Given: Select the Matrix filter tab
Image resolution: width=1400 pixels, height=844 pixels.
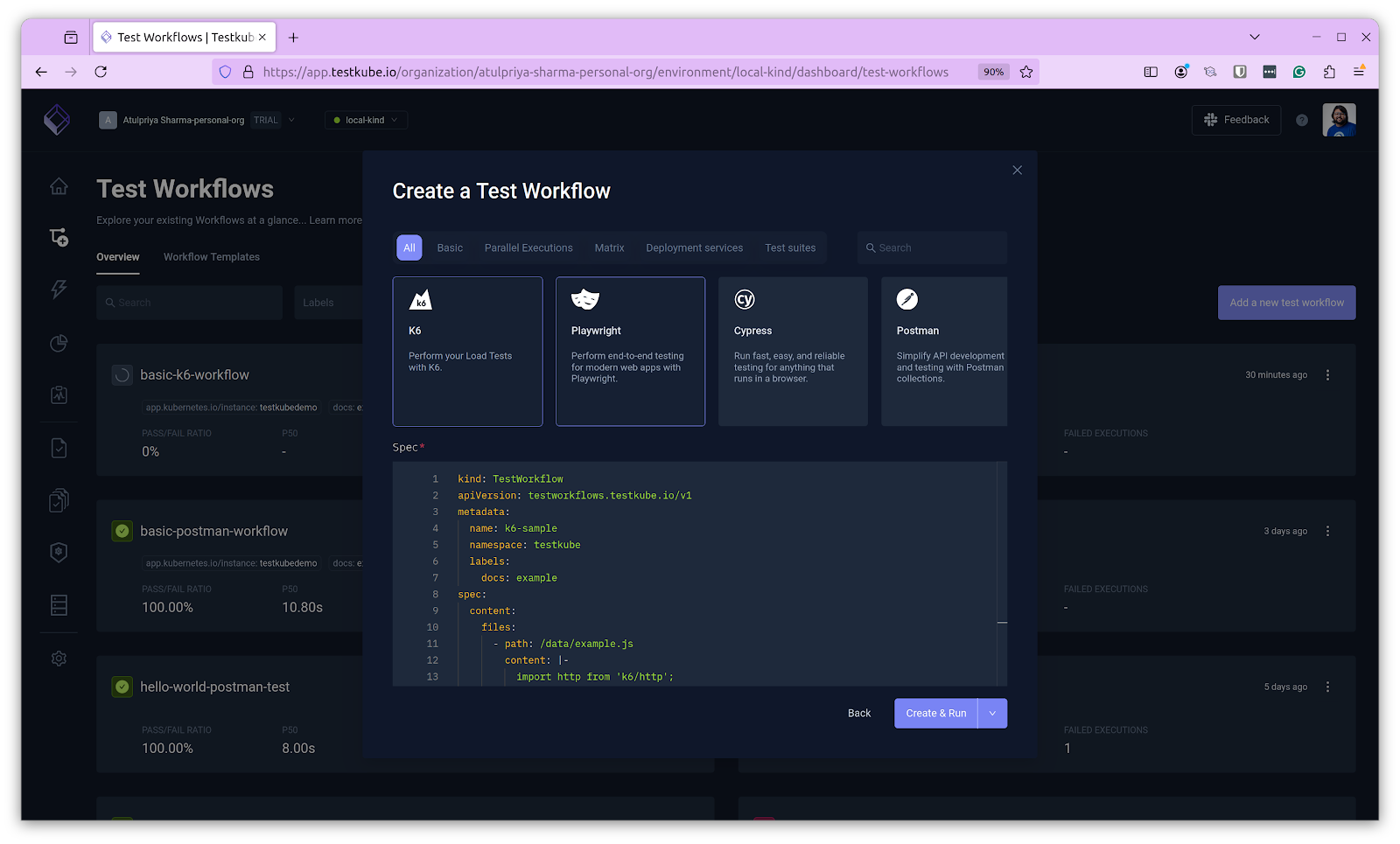Looking at the screenshot, I should (x=609, y=248).
